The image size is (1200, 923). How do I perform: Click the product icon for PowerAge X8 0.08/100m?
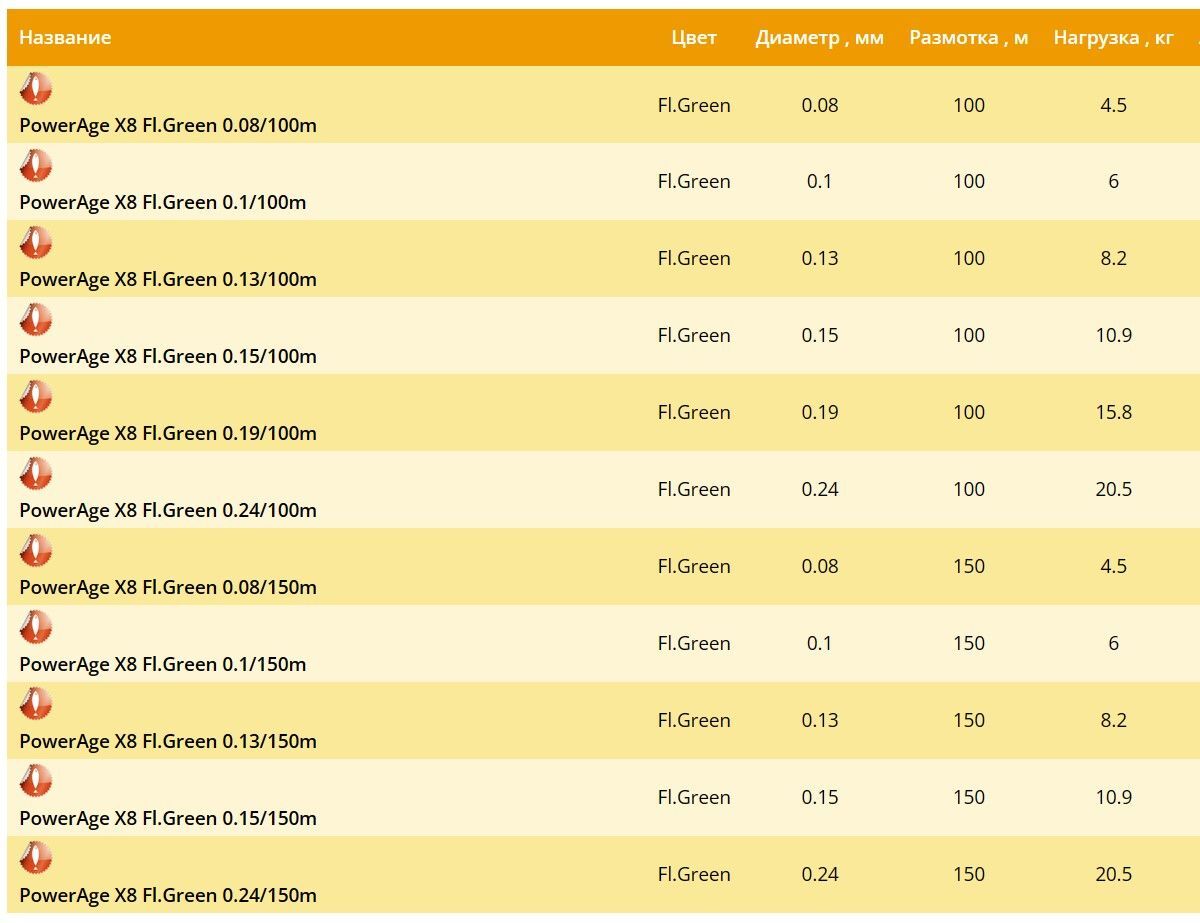point(36,89)
